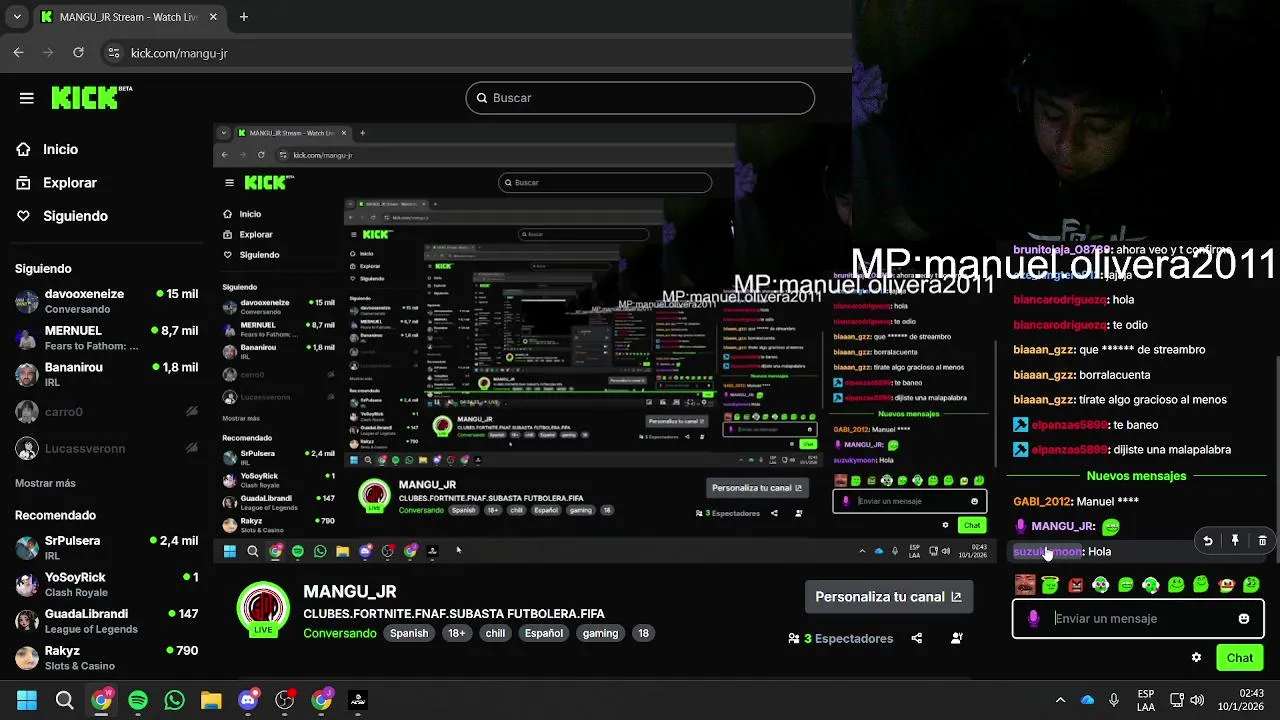
Task: Open Windows taskbar search
Action: [x=64, y=700]
